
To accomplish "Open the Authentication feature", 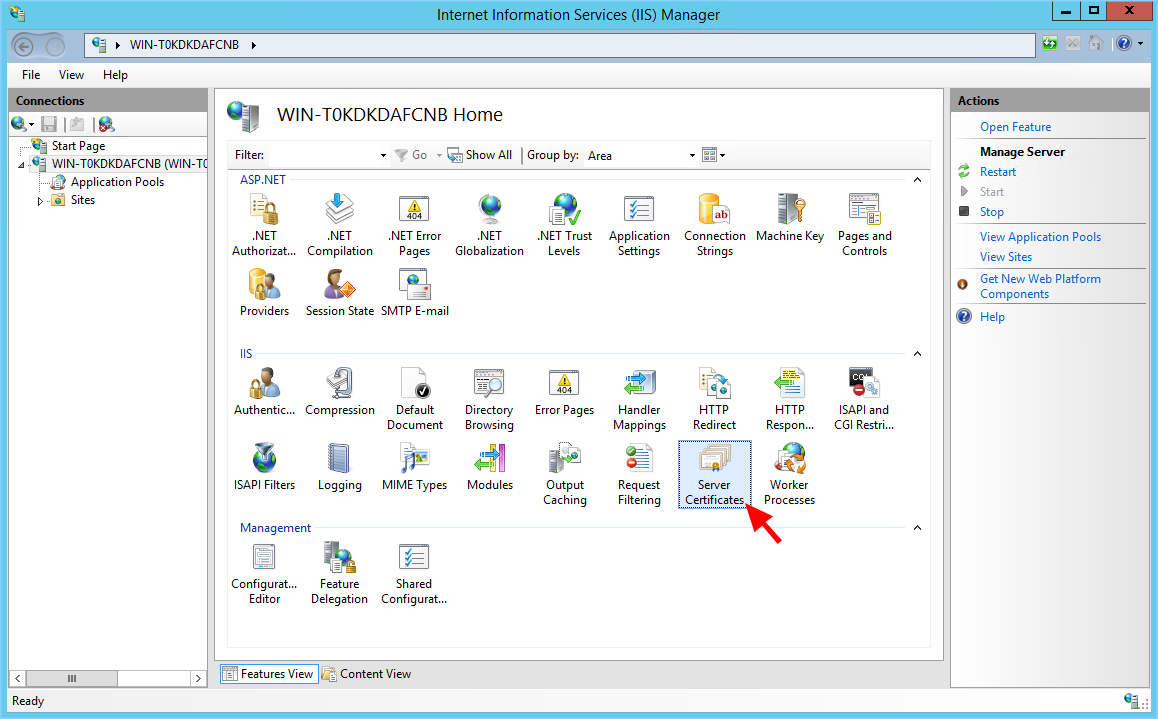I will click(264, 392).
